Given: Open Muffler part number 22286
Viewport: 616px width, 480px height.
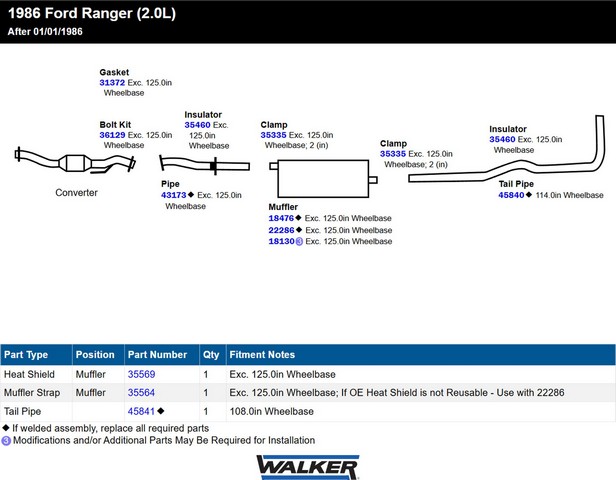Looking at the screenshot, I should tap(281, 230).
